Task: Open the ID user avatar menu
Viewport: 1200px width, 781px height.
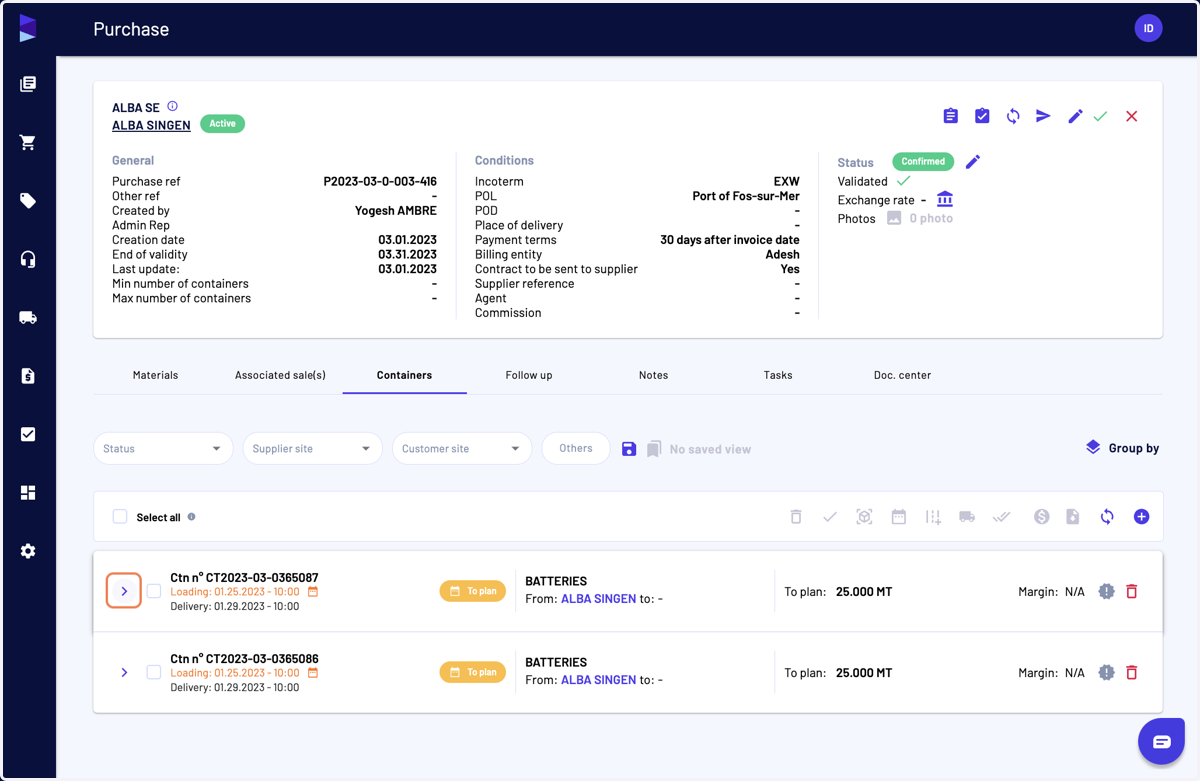Action: [1148, 28]
